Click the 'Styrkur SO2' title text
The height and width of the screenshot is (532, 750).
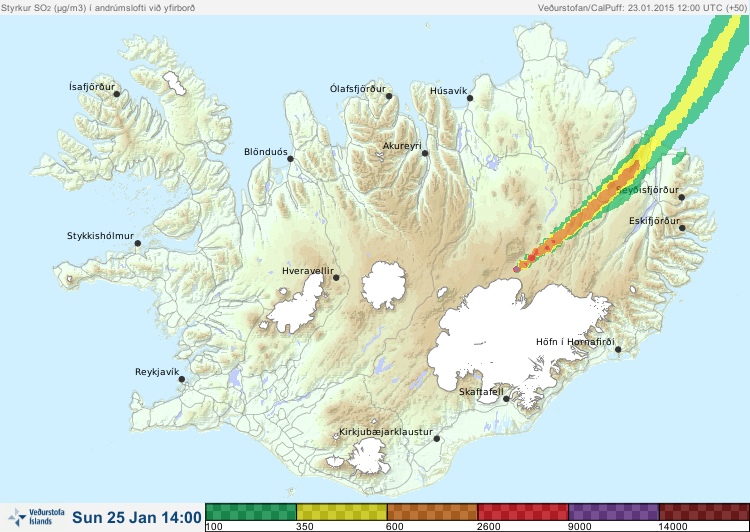[98, 8]
